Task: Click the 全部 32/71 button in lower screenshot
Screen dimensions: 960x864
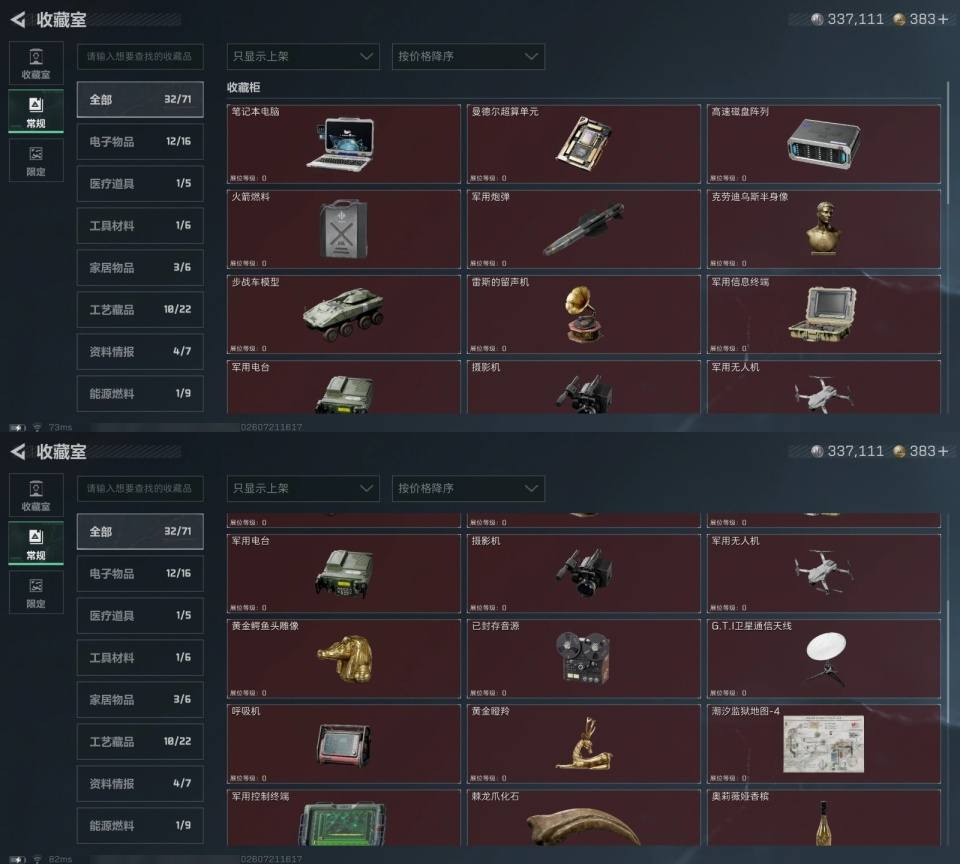Action: click(140, 532)
